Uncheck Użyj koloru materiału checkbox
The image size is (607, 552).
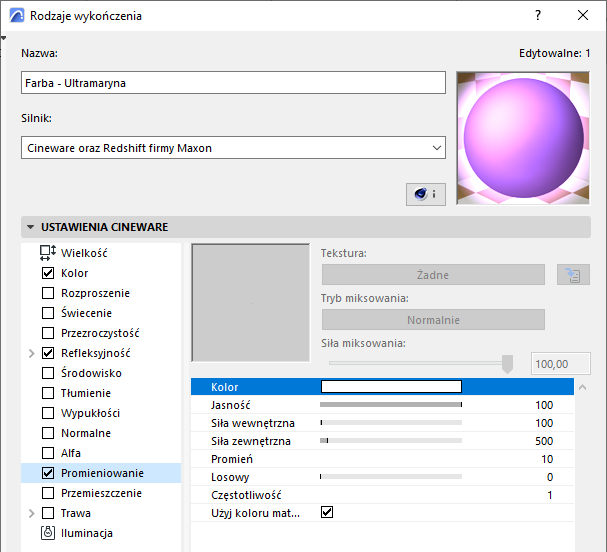coord(327,513)
